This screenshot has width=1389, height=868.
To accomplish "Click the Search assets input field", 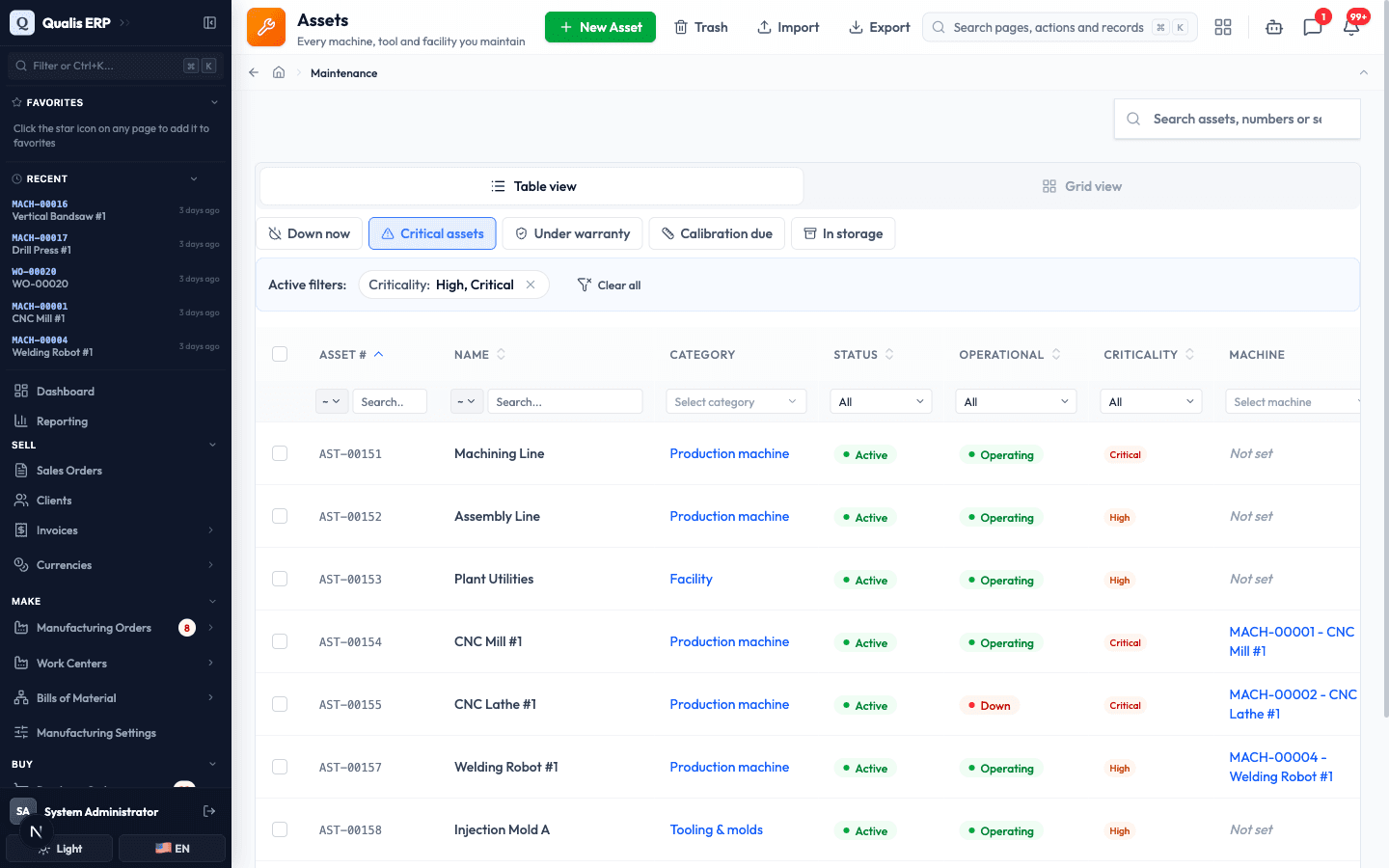I will click(1238, 119).
